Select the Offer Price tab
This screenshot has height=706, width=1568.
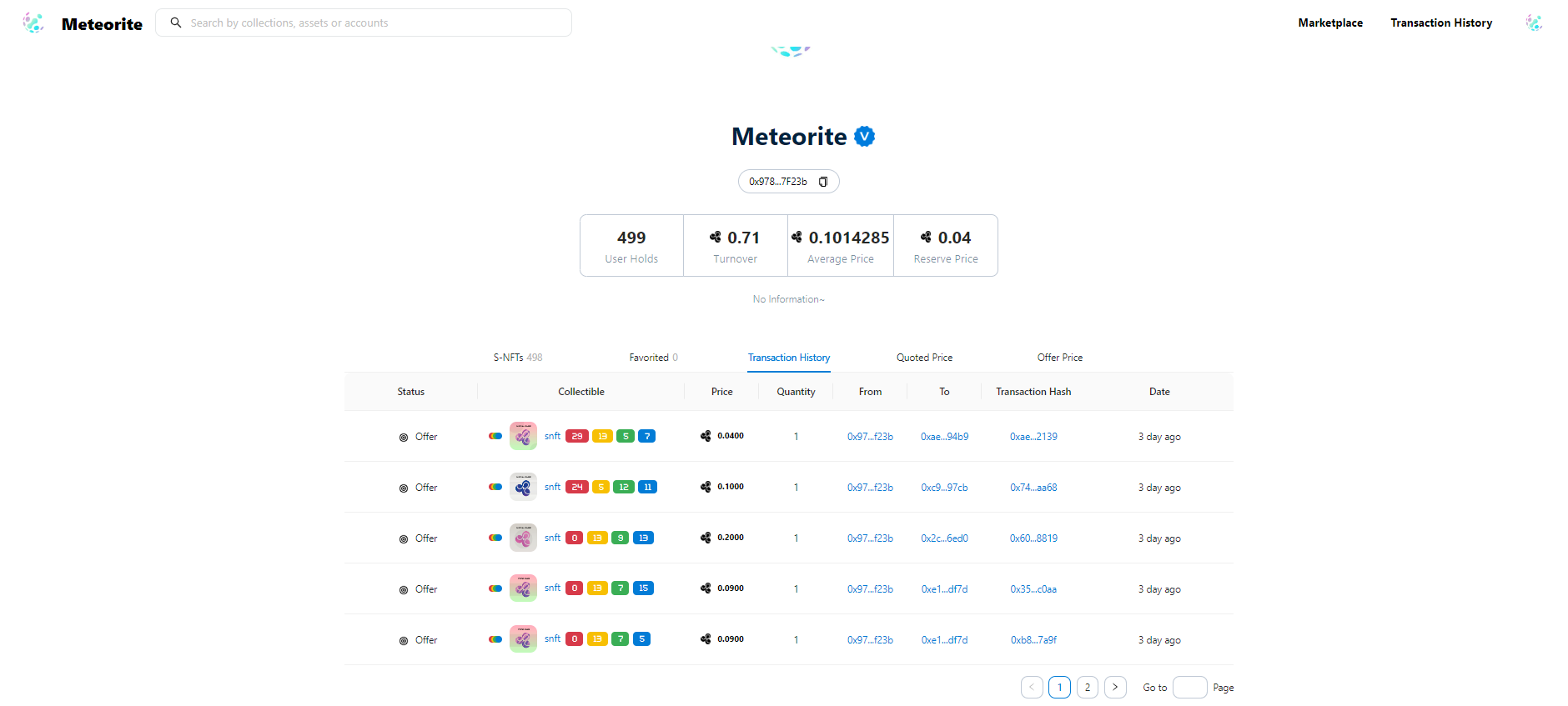tap(1059, 358)
